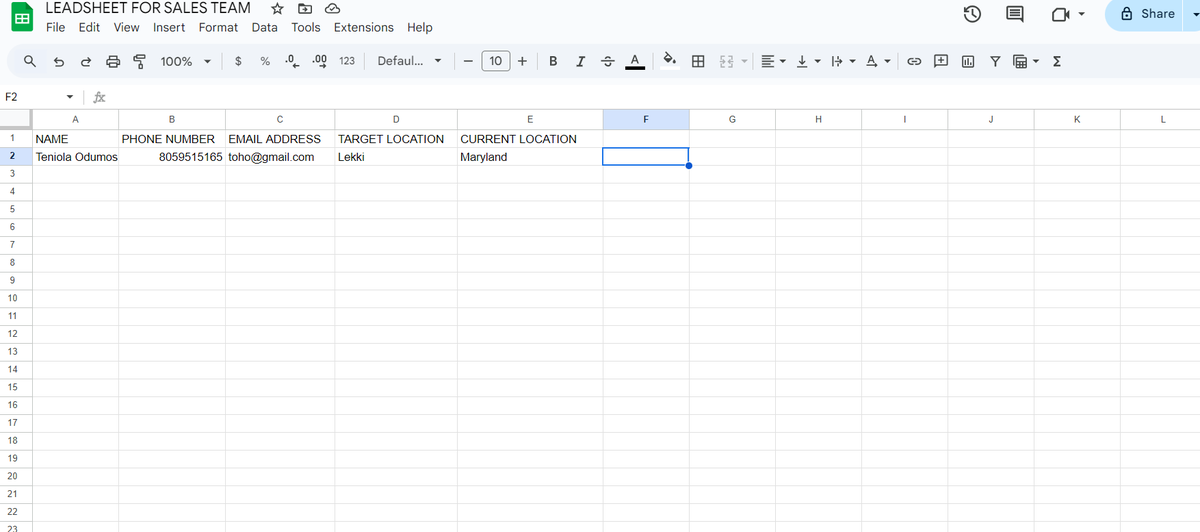The height and width of the screenshot is (532, 1200).
Task: Open the search the menus magnifier
Action: (31, 61)
